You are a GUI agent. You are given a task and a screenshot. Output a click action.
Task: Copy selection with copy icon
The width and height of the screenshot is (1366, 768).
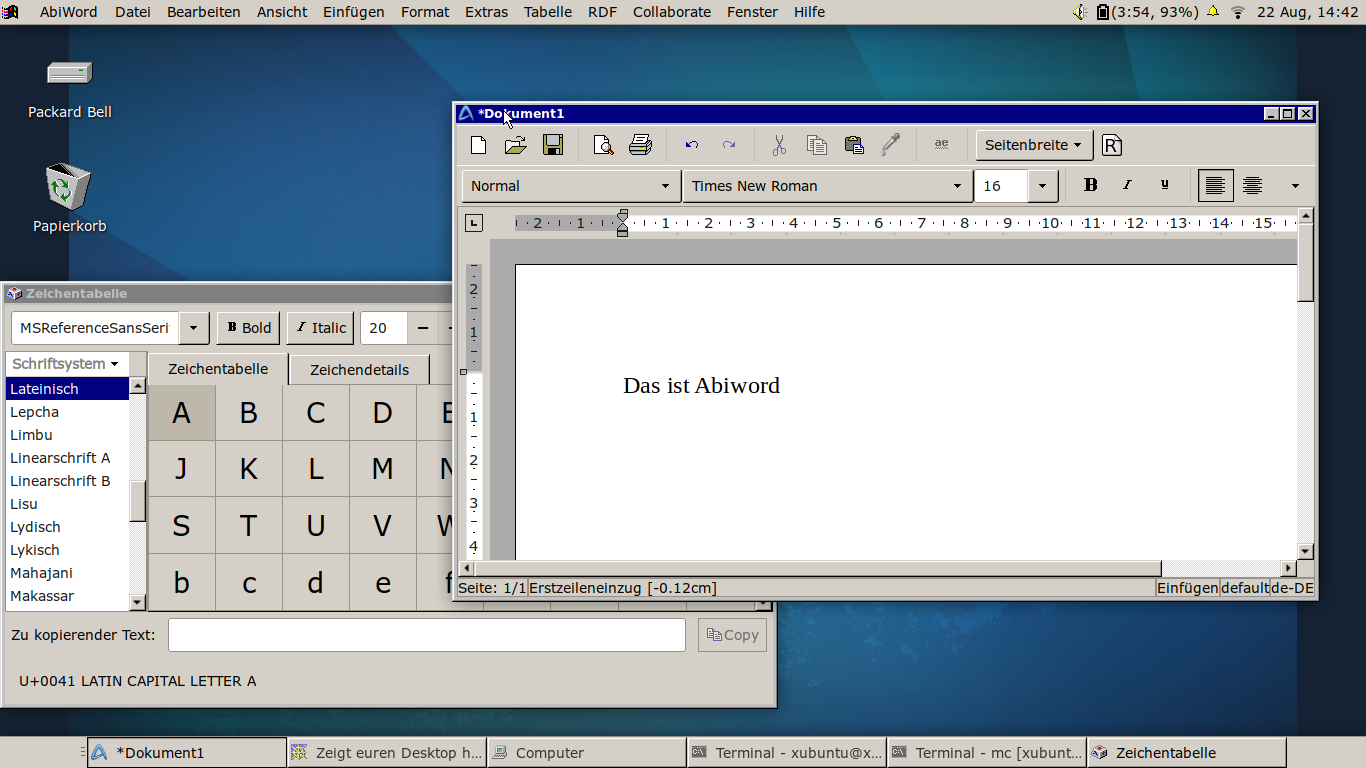tap(816, 145)
